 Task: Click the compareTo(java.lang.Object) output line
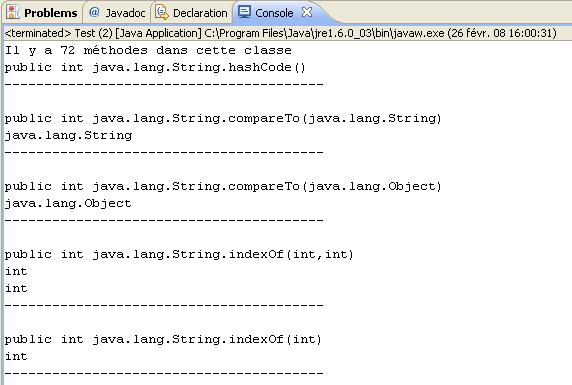point(223,186)
